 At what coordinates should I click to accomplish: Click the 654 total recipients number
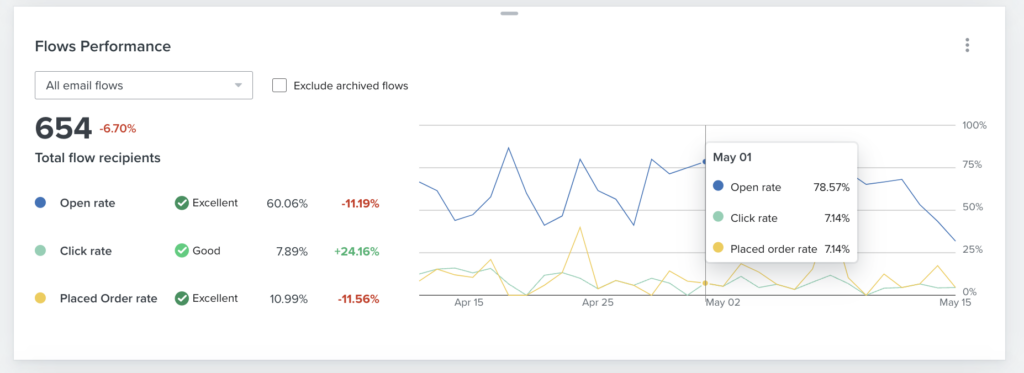click(x=63, y=129)
